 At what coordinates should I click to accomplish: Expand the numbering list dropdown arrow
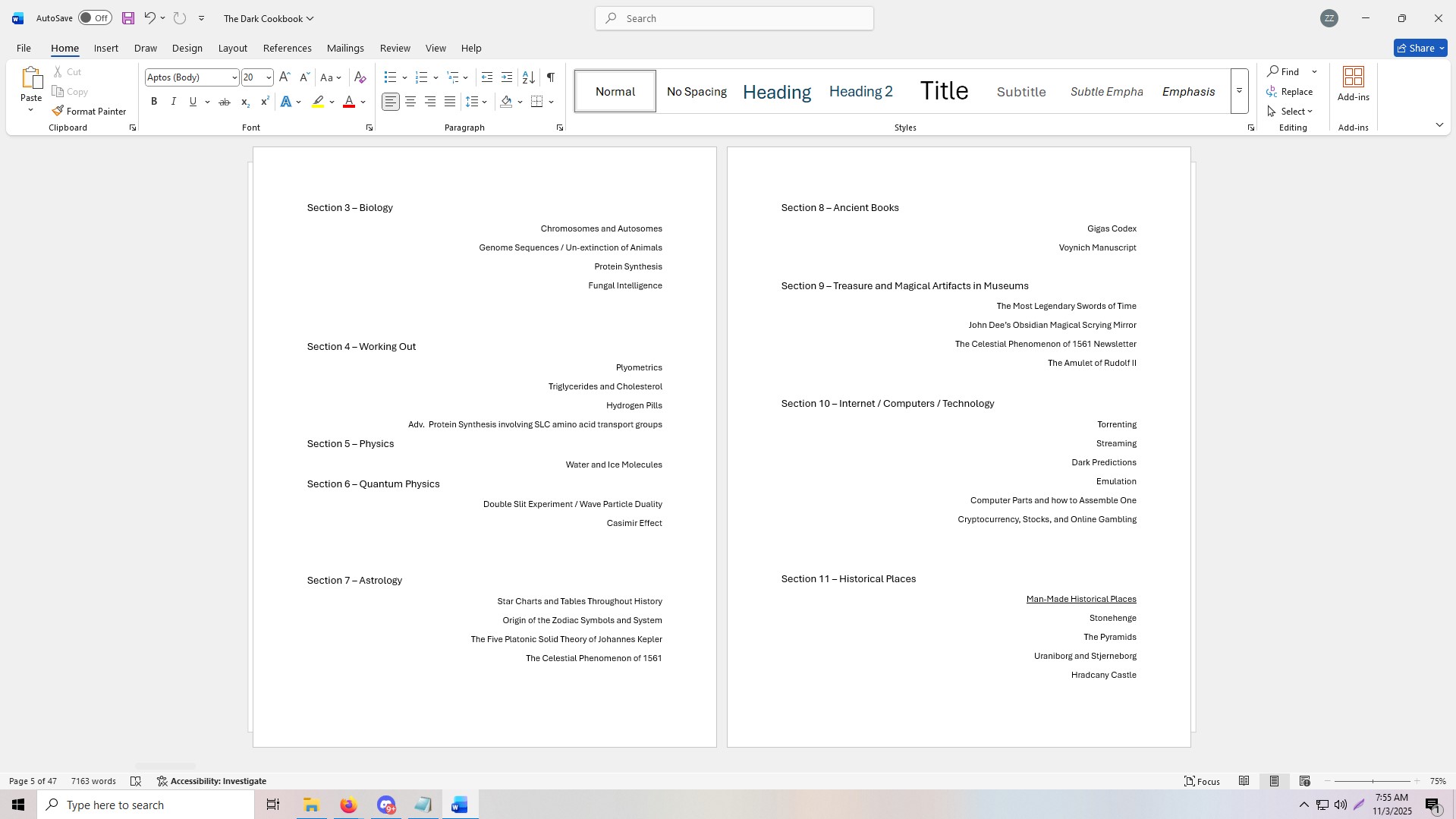coord(436,77)
